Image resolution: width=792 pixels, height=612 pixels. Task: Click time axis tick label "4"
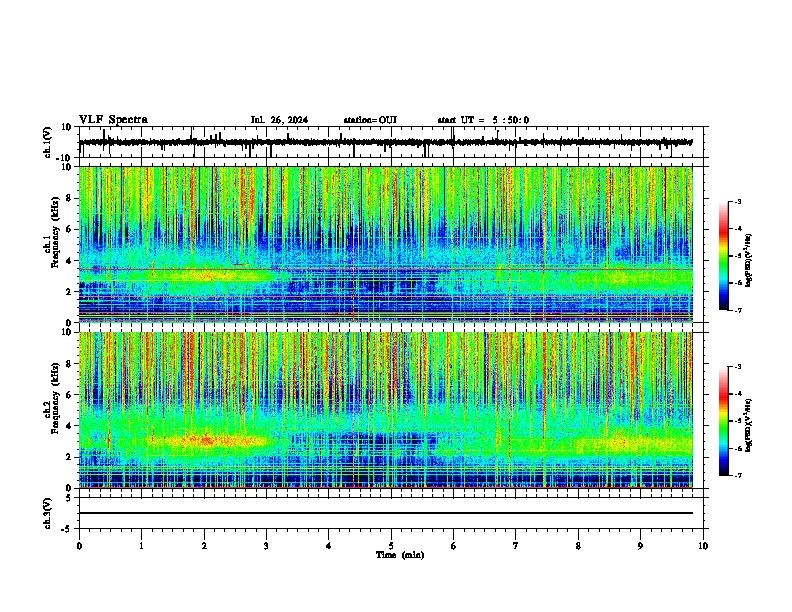[329, 546]
